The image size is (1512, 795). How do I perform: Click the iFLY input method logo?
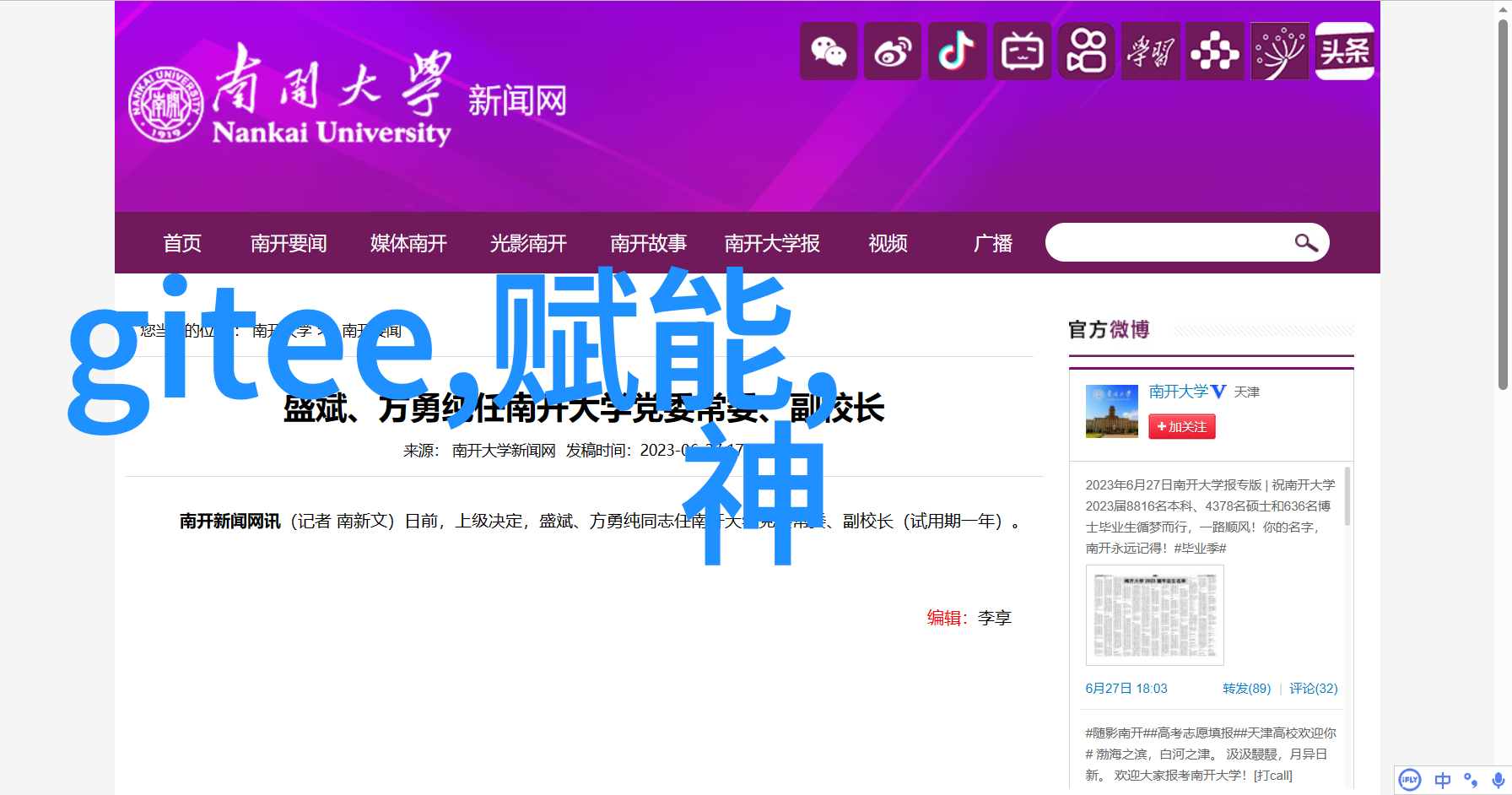1410,780
